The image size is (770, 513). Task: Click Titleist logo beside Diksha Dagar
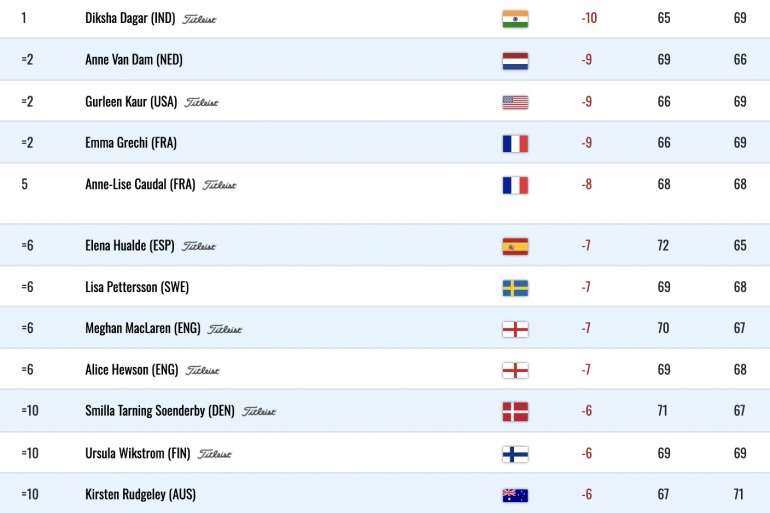pos(199,19)
